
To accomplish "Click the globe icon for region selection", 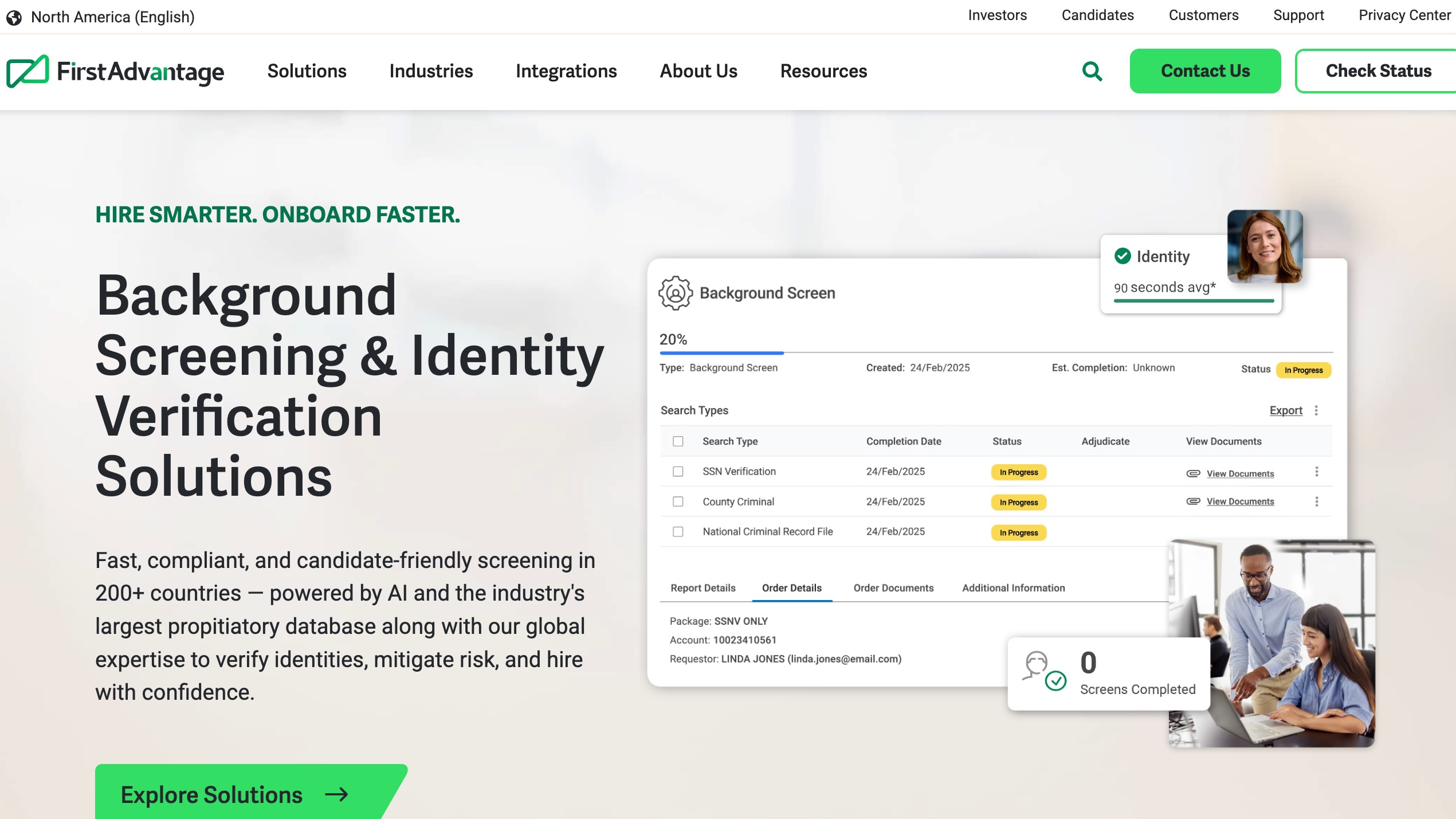I will click(14, 17).
